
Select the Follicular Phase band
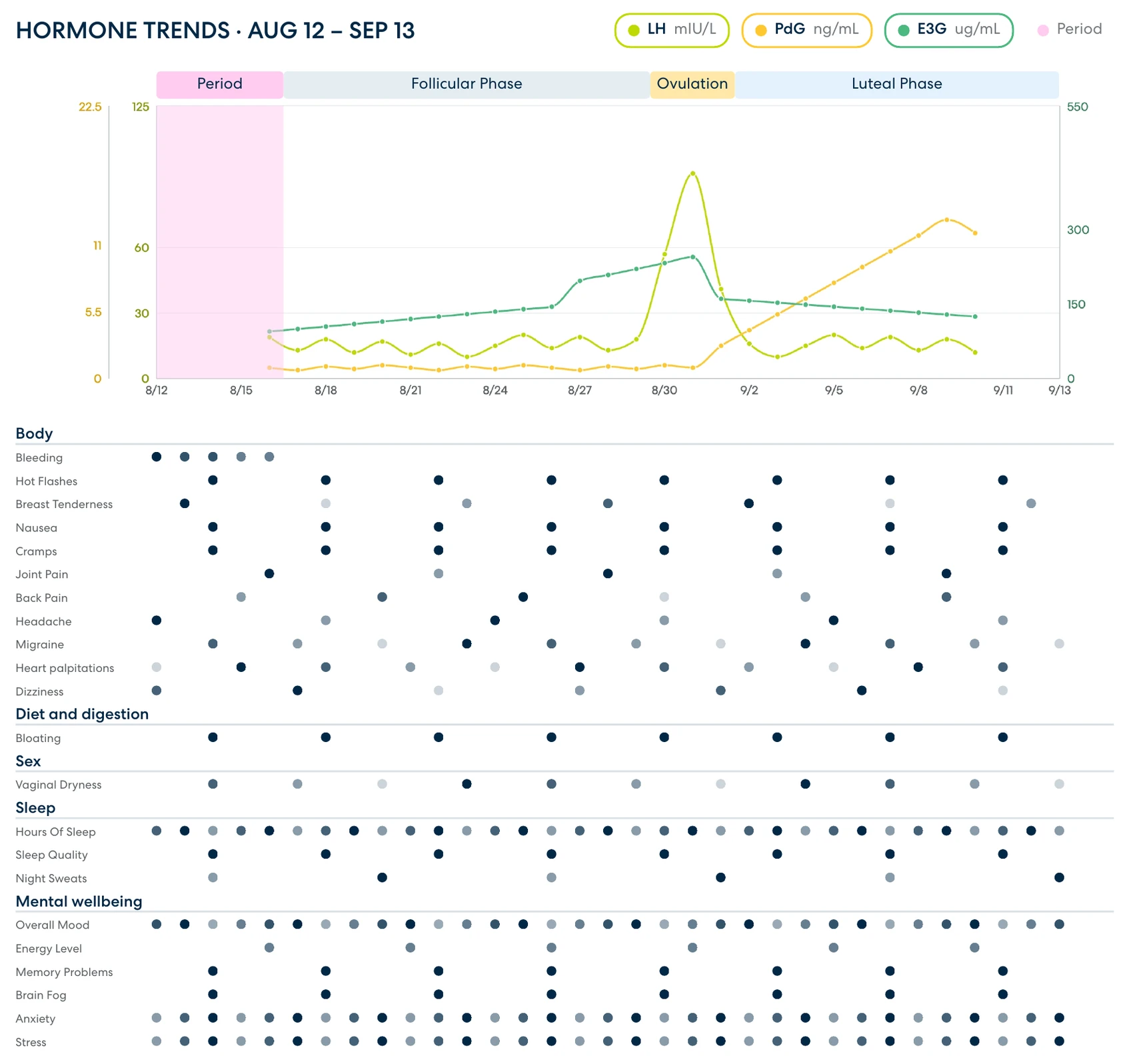coord(467,85)
